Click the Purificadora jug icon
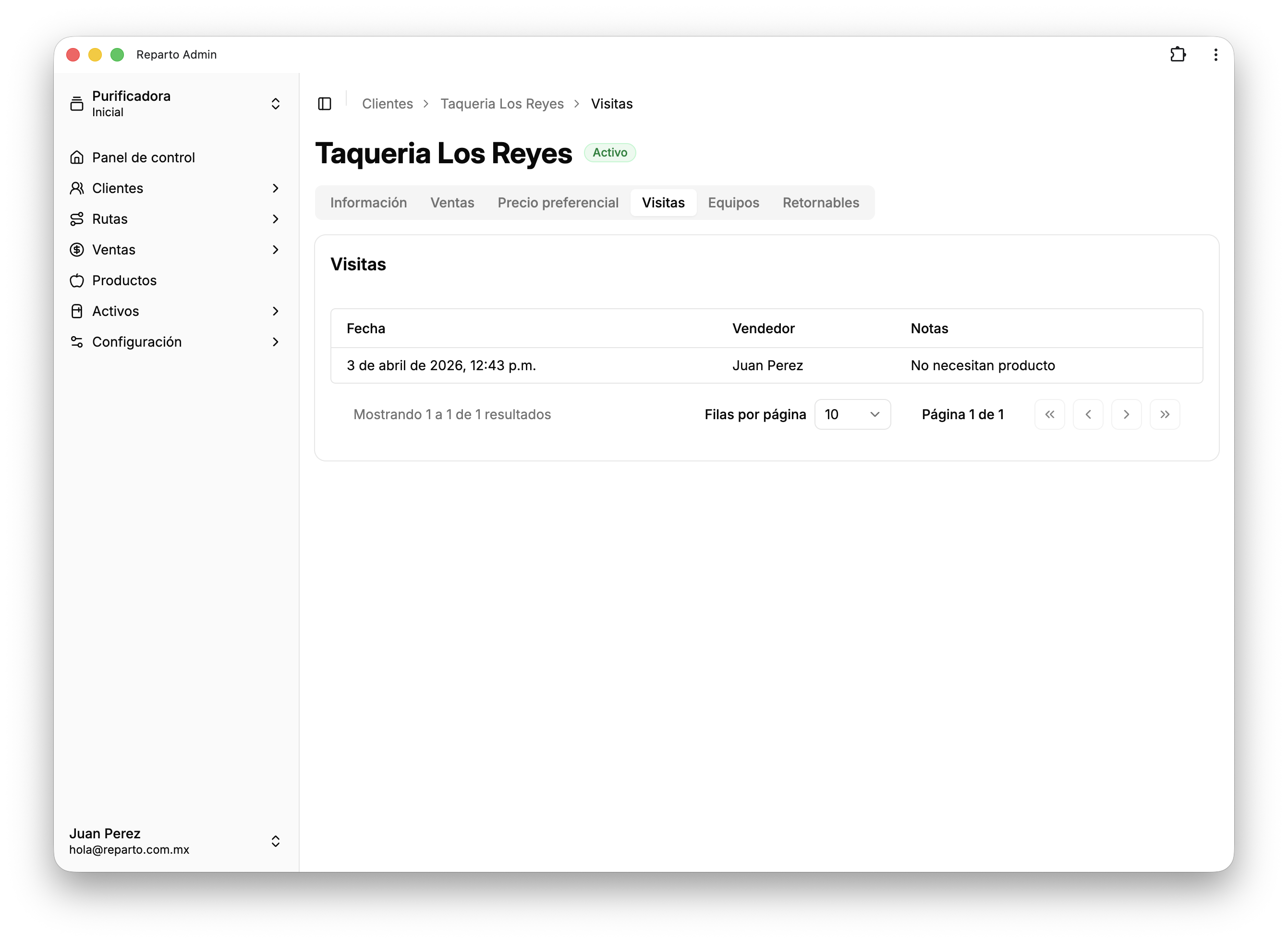Image resolution: width=1288 pixels, height=943 pixels. (x=76, y=104)
